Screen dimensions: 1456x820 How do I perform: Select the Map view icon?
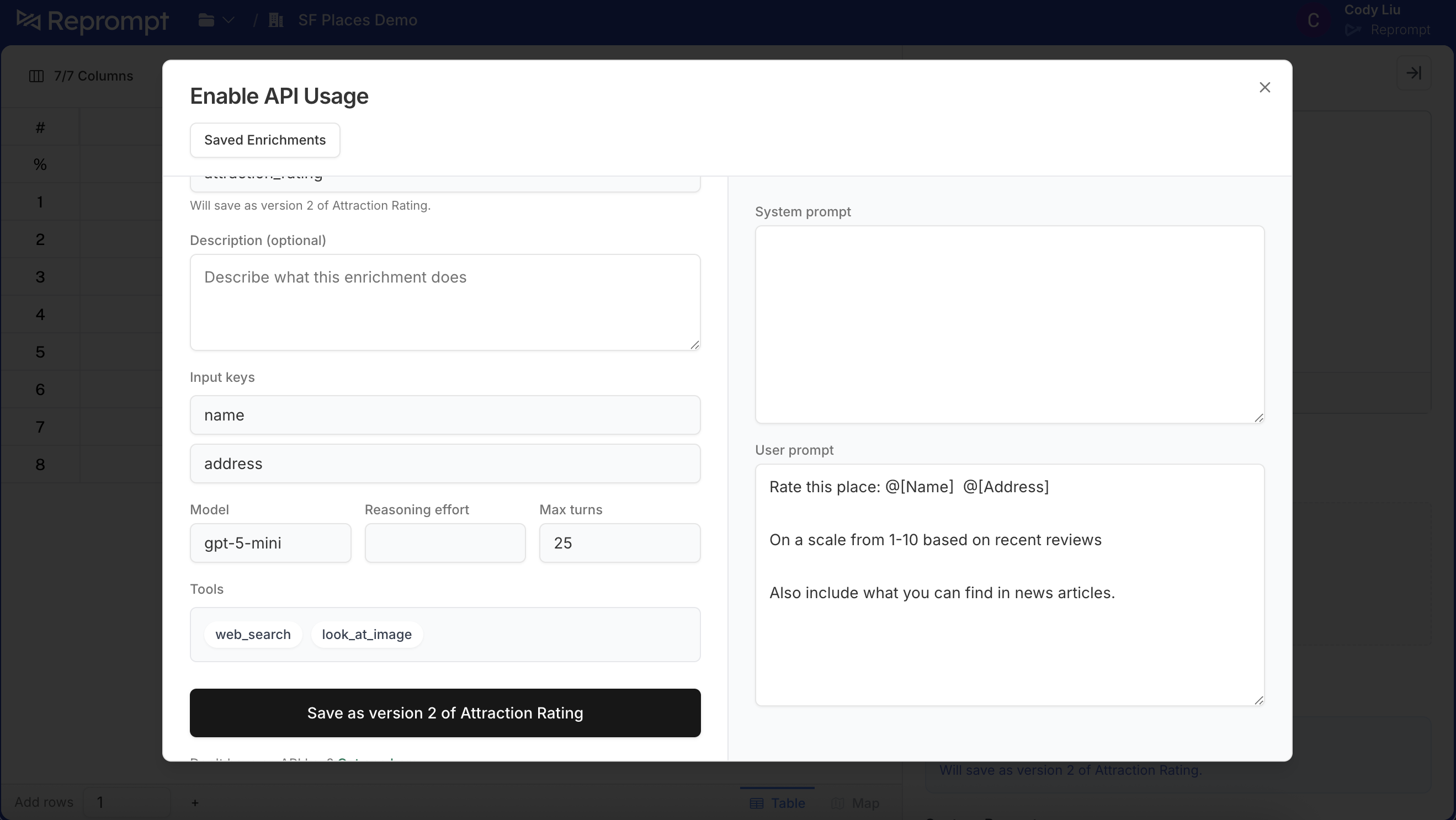[x=839, y=802]
